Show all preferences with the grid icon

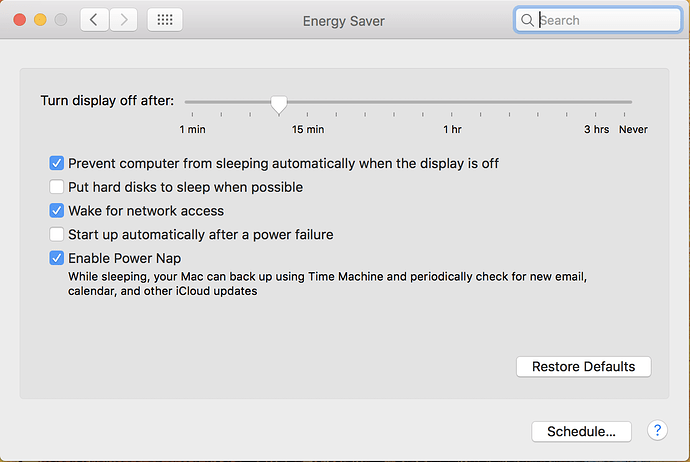[x=165, y=20]
